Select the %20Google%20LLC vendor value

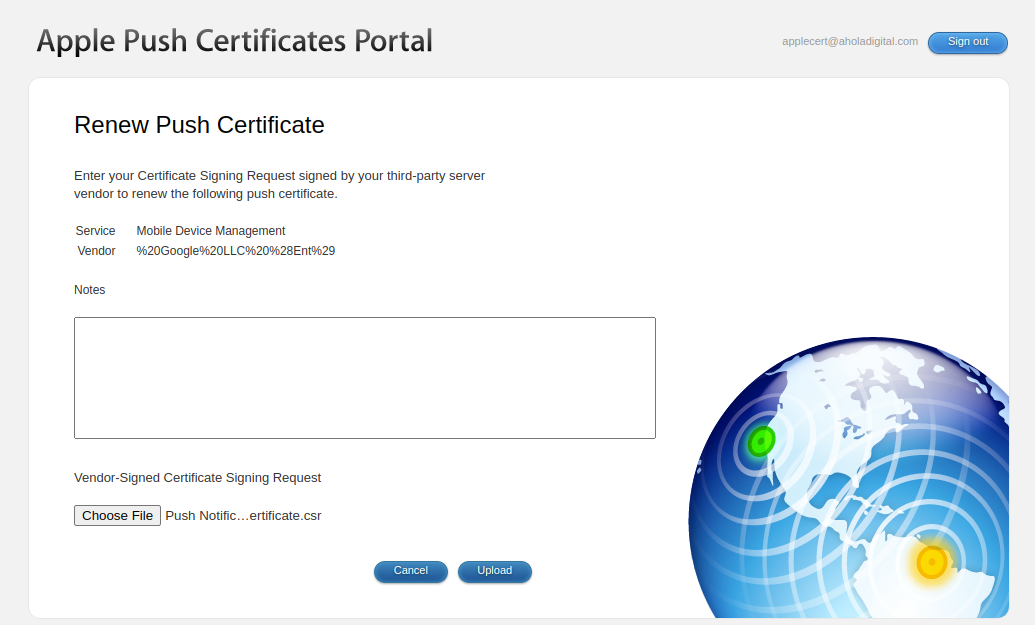pyautogui.click(x=236, y=251)
